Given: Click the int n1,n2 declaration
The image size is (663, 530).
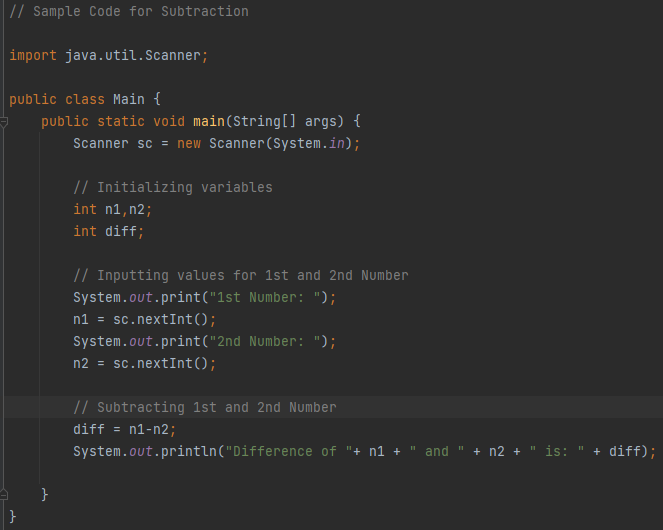Looking at the screenshot, I should click(x=112, y=209).
